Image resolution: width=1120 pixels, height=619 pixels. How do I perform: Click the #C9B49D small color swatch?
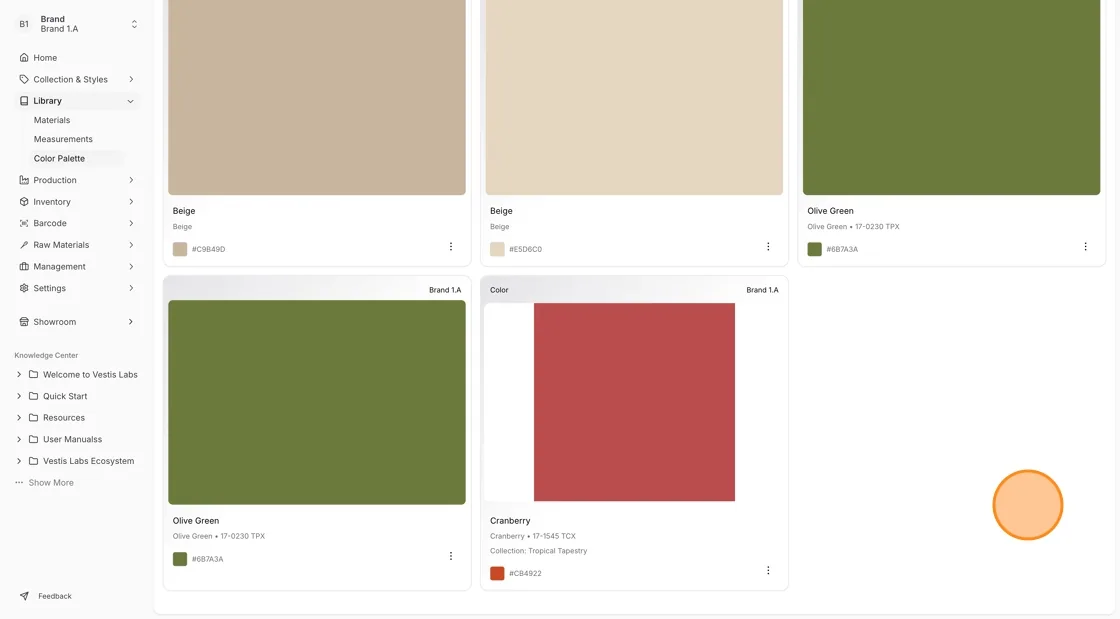(x=180, y=249)
